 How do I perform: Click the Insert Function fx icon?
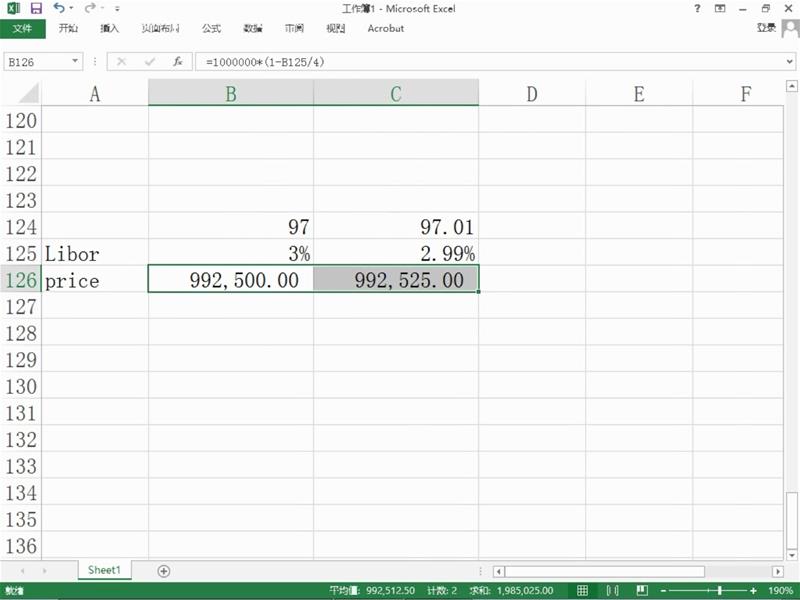coord(177,62)
